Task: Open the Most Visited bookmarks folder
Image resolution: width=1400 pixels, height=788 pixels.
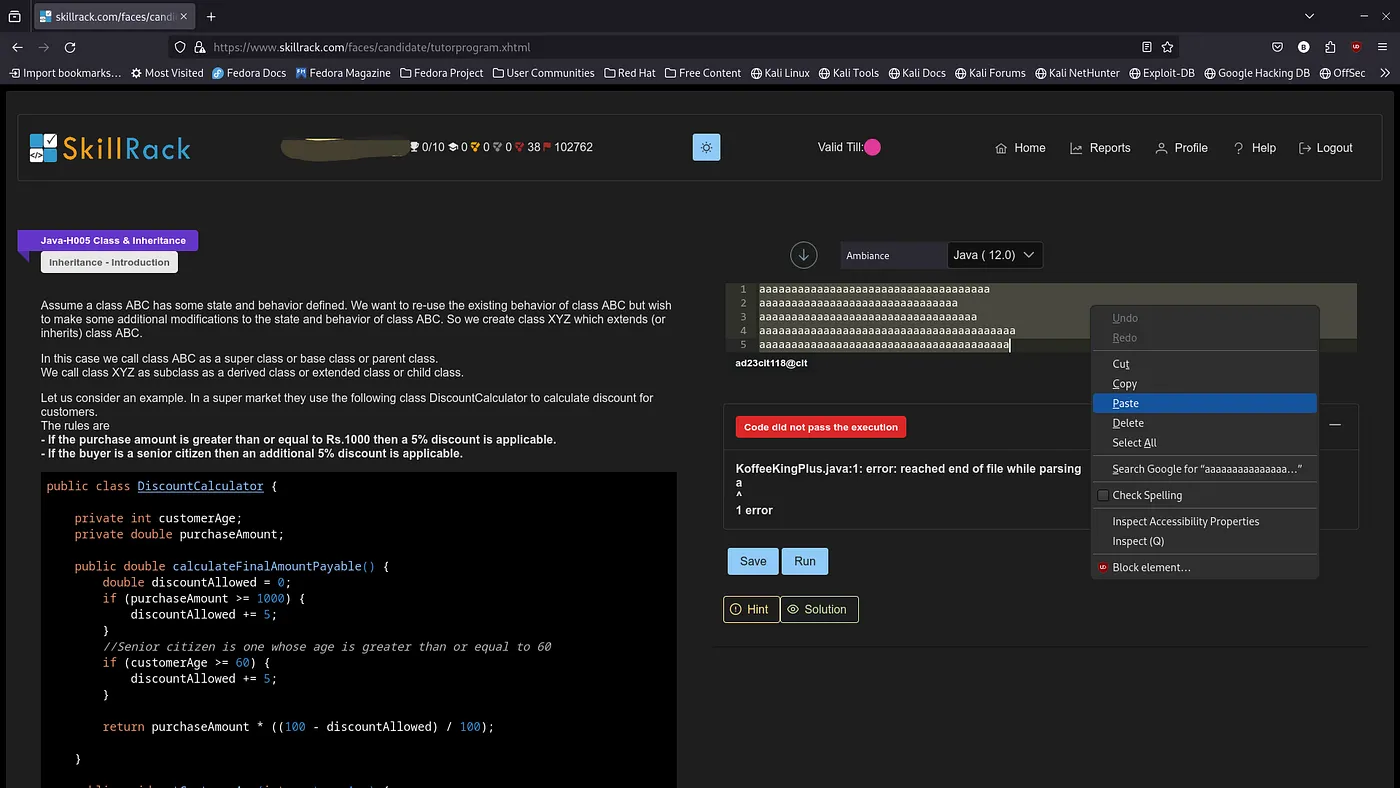Action: tap(166, 73)
